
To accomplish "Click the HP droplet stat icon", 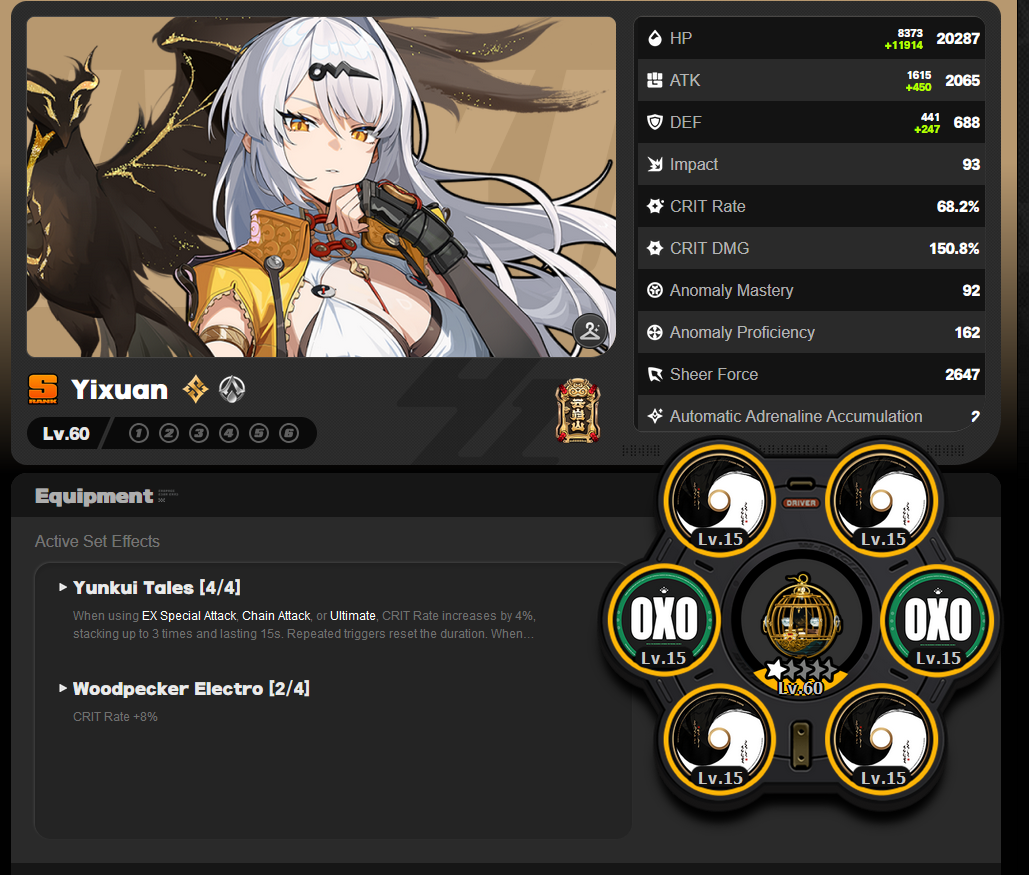I will 654,38.
